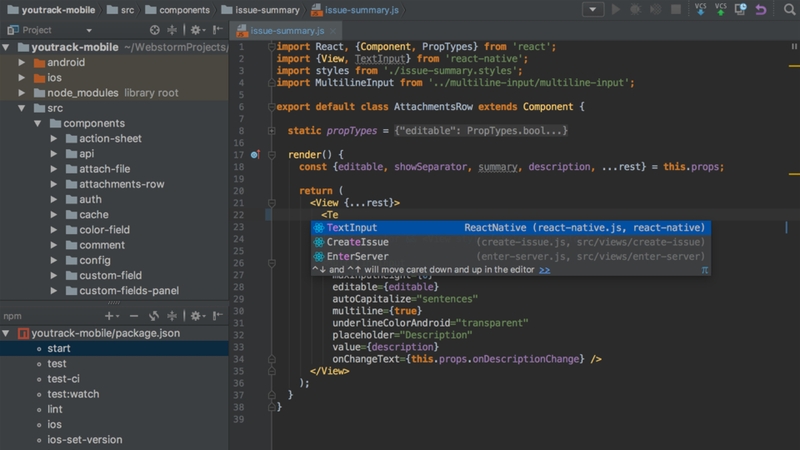Open the Show History clock icon
Screen dimensions: 800x450
(x=741, y=9)
